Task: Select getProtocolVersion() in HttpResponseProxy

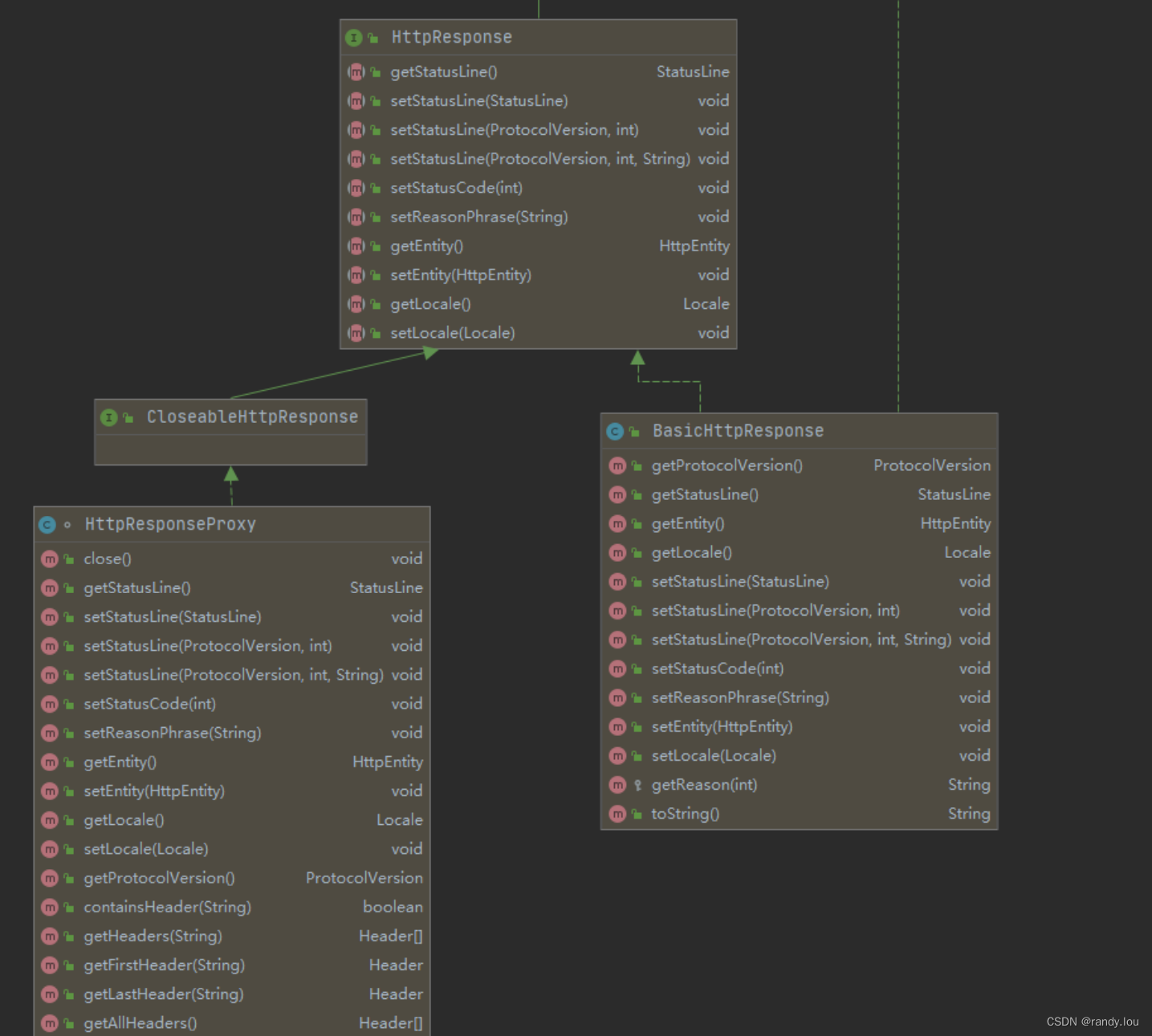Action: point(160,878)
